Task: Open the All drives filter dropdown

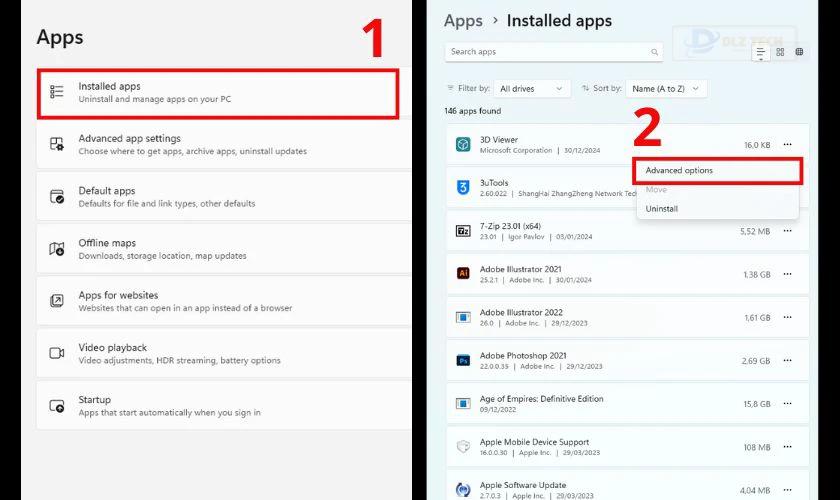Action: 532,89
